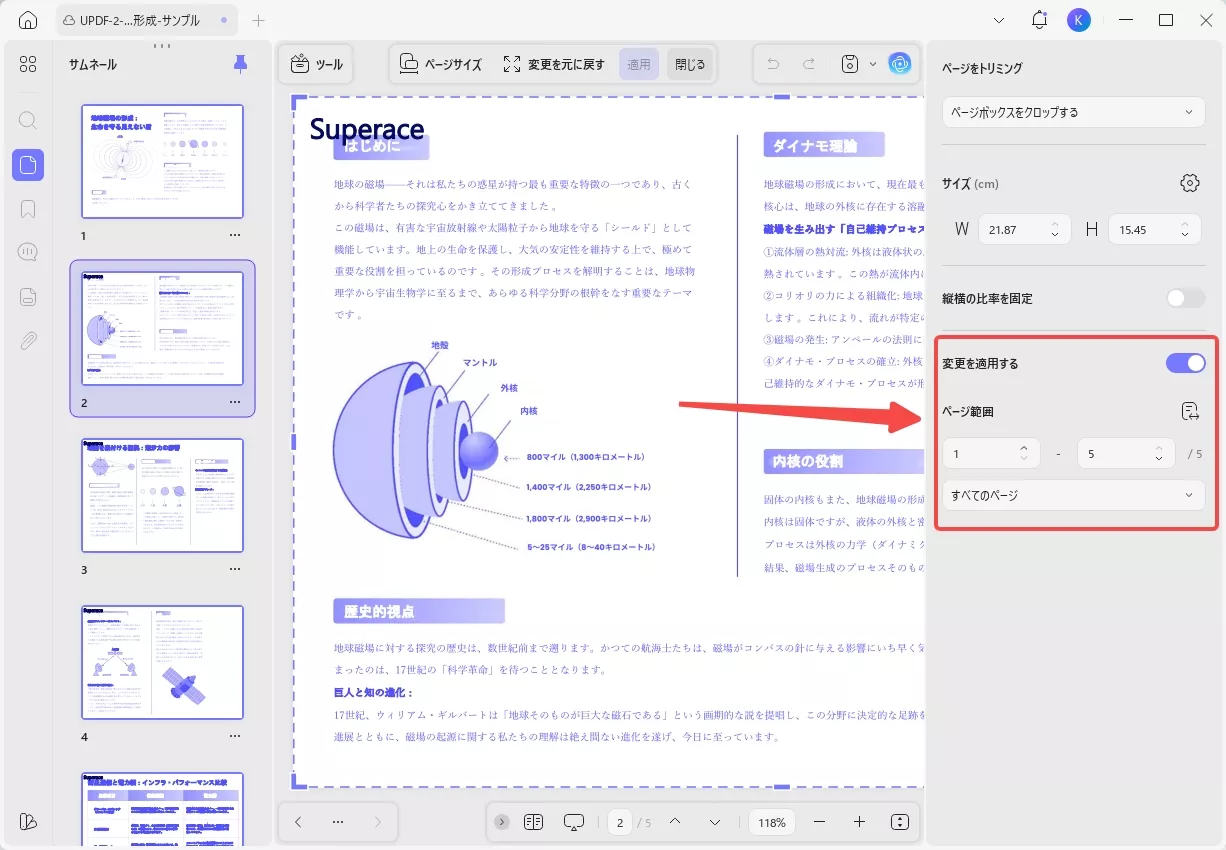The height and width of the screenshot is (850, 1226).
Task: Open search in the left sidebar
Action: pos(27,118)
